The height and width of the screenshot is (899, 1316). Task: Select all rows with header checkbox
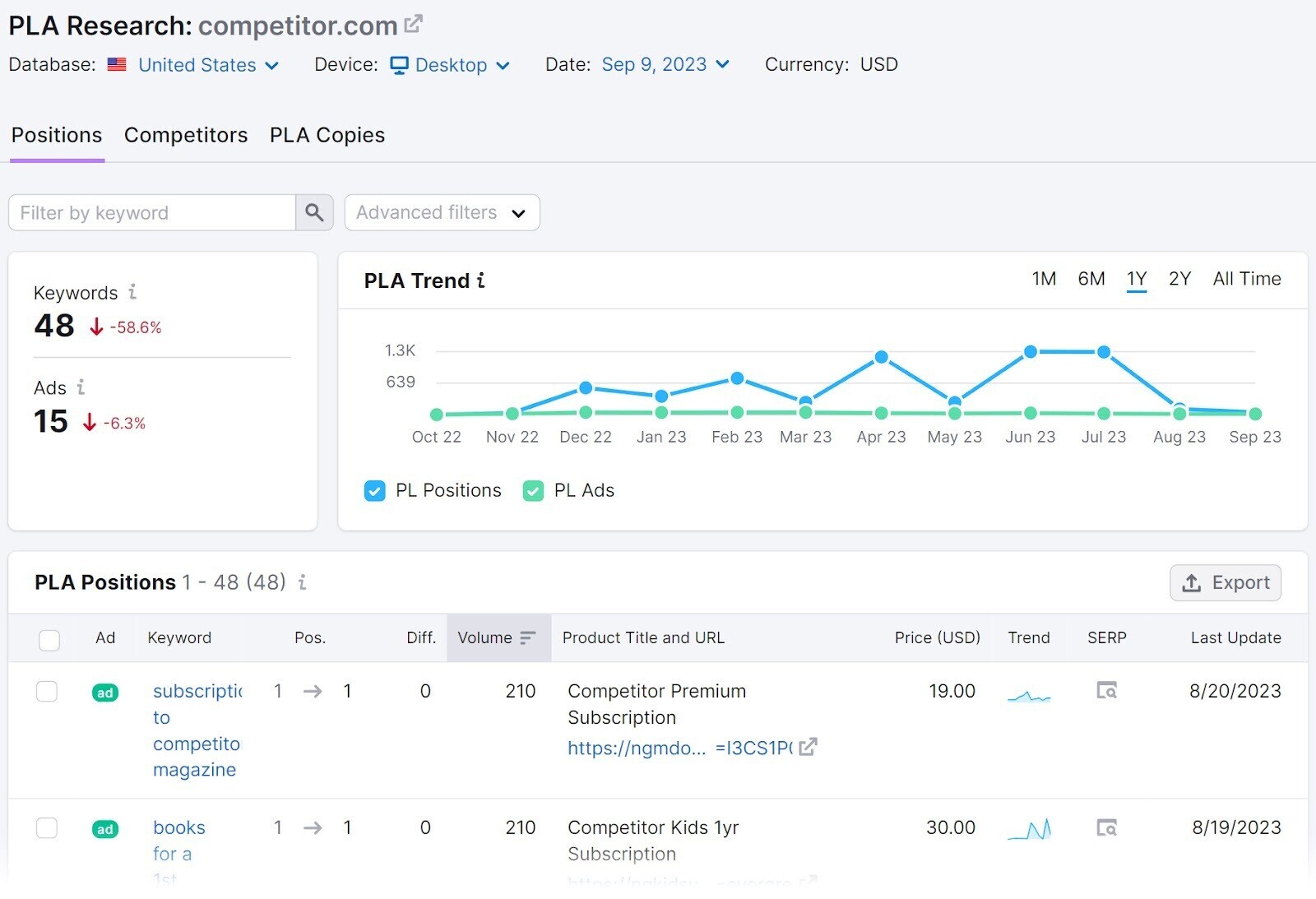[49, 639]
